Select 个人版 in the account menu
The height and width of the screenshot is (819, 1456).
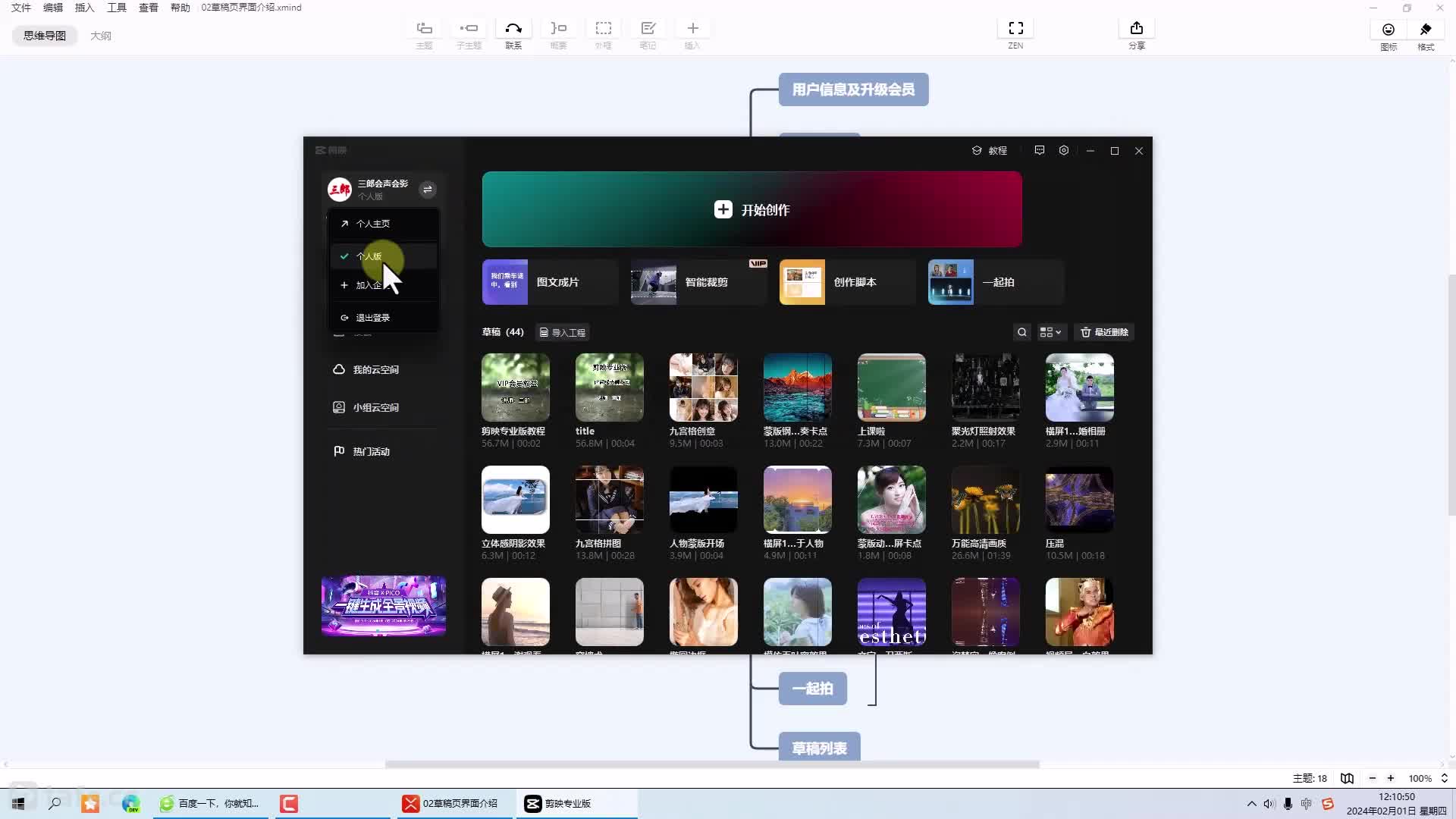coord(384,256)
